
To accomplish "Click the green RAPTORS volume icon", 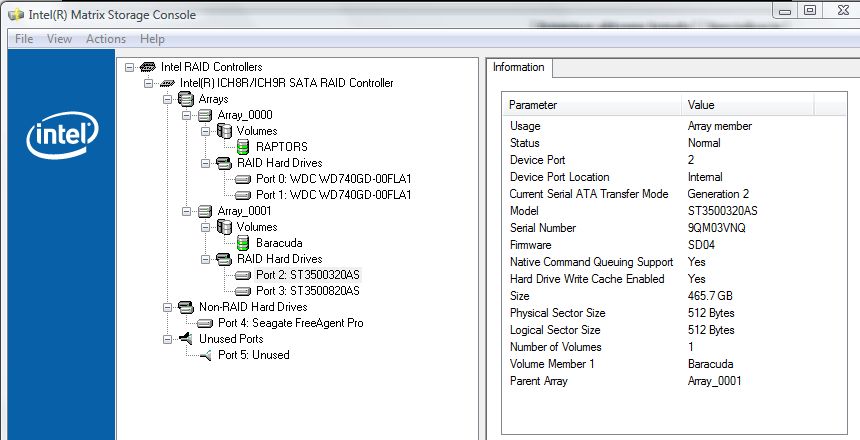I will pos(243,147).
